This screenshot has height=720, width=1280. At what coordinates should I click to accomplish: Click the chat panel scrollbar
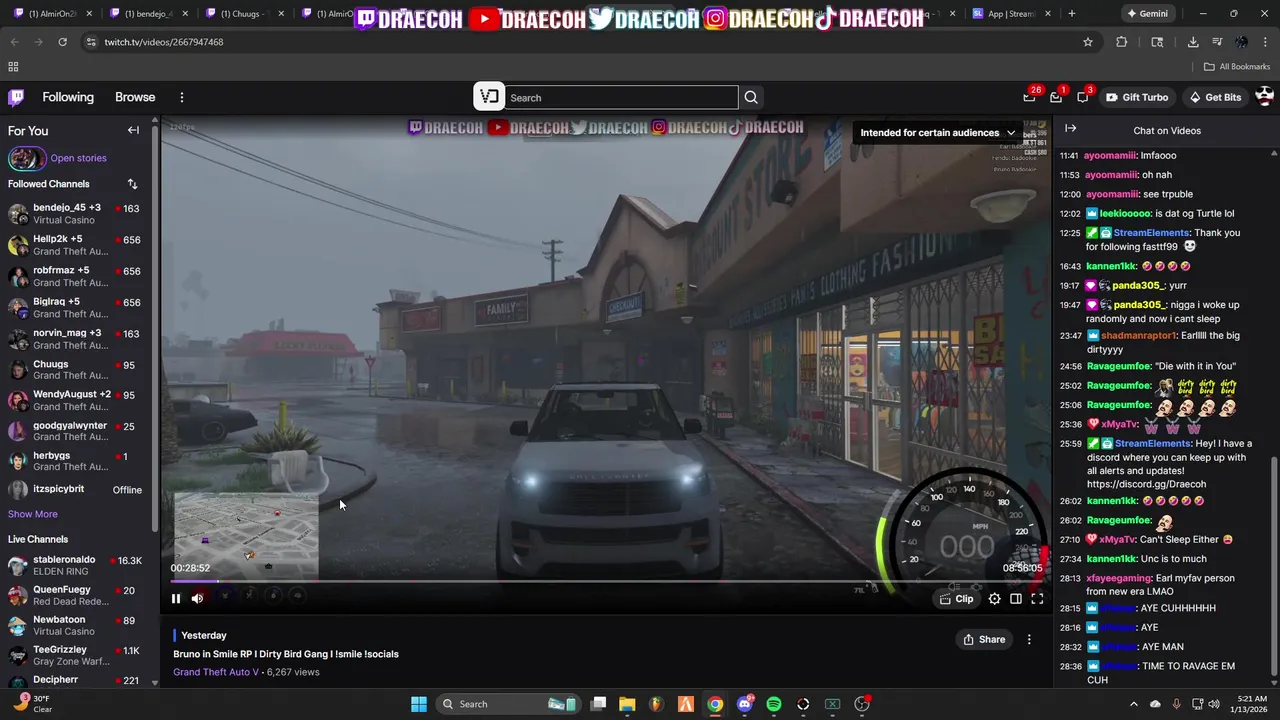point(1273,565)
